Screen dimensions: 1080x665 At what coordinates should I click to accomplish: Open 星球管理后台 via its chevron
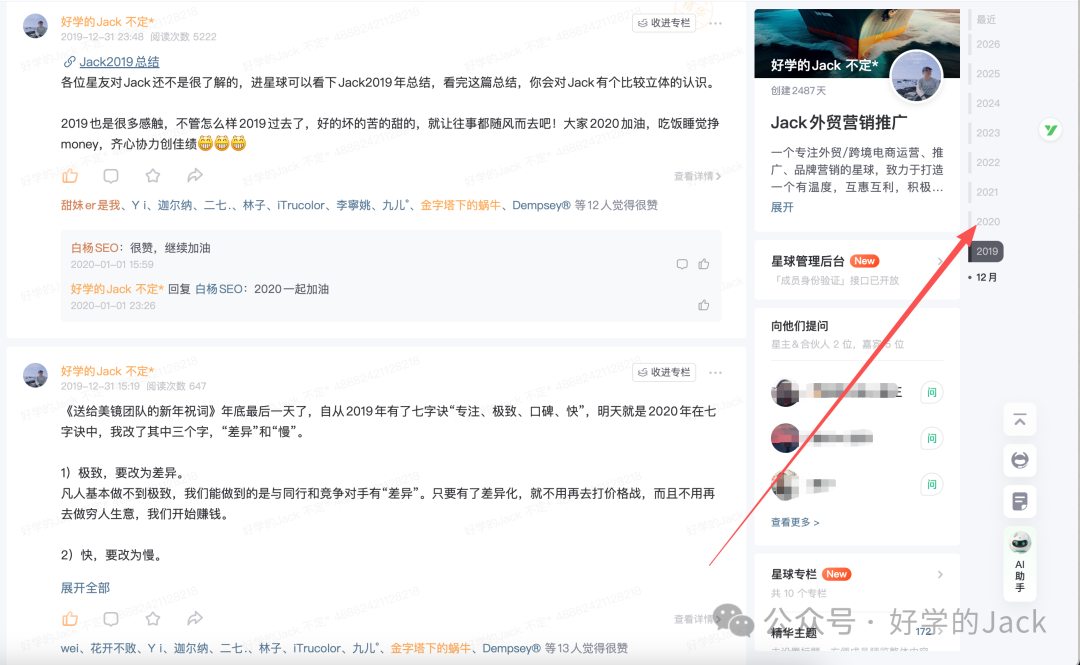(940, 261)
